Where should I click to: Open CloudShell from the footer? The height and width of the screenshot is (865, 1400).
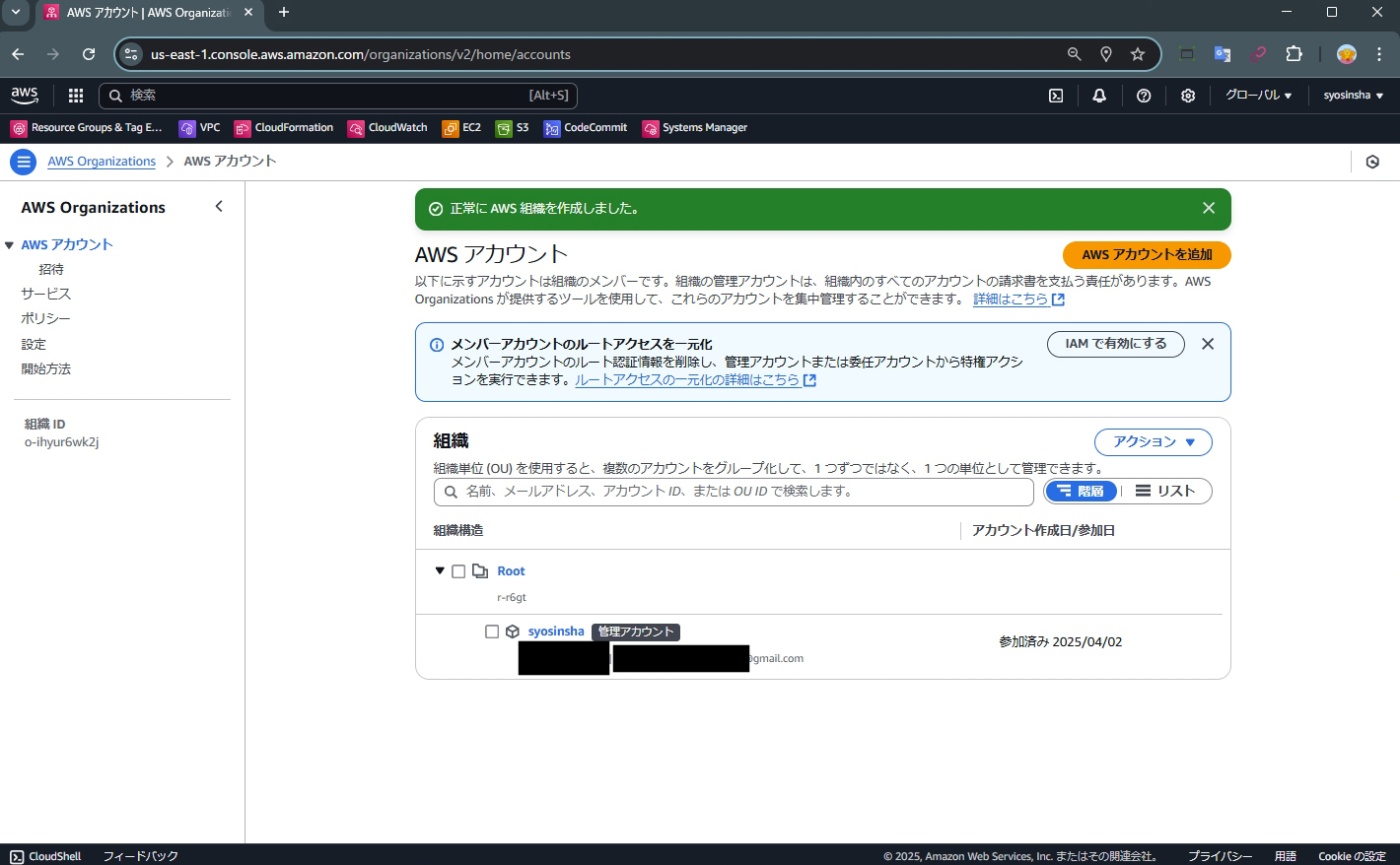pyautogui.click(x=46, y=856)
